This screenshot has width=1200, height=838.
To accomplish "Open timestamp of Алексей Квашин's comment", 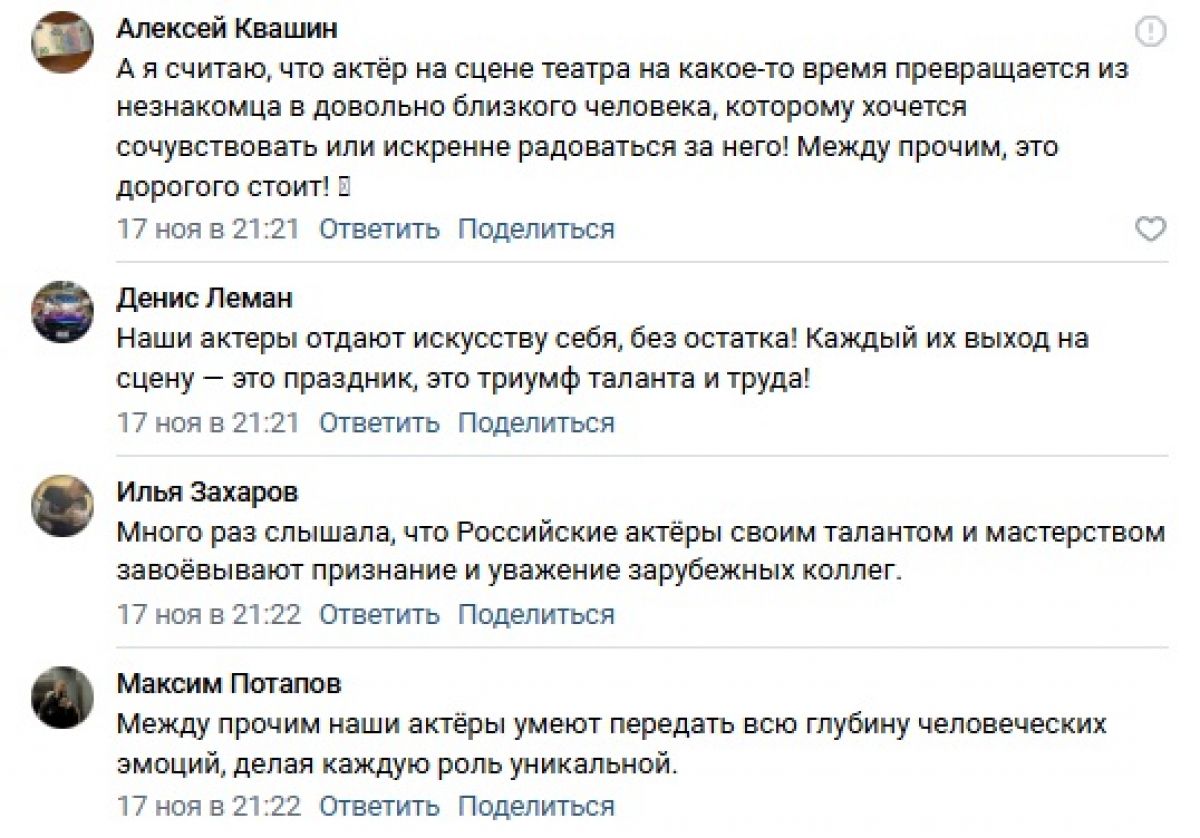I will [208, 229].
